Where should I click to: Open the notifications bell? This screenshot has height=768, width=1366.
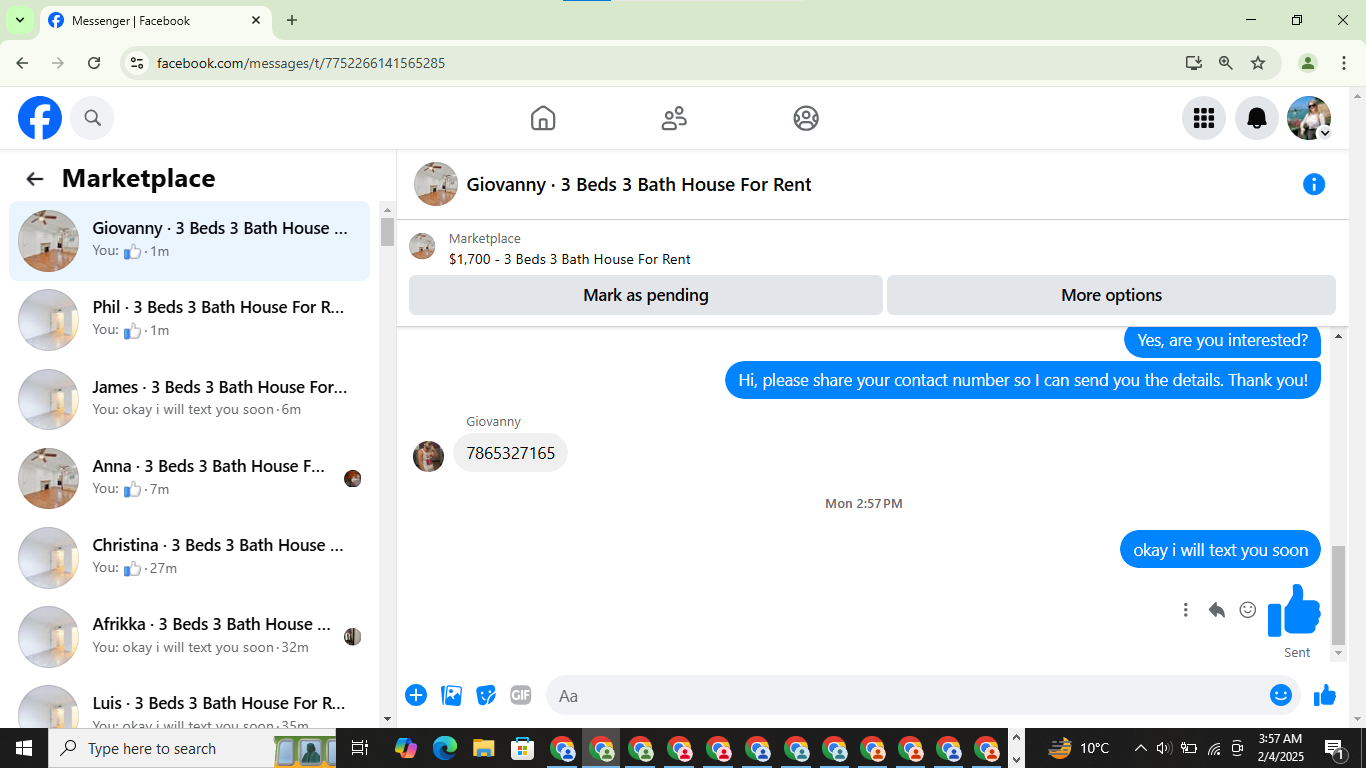(1257, 118)
